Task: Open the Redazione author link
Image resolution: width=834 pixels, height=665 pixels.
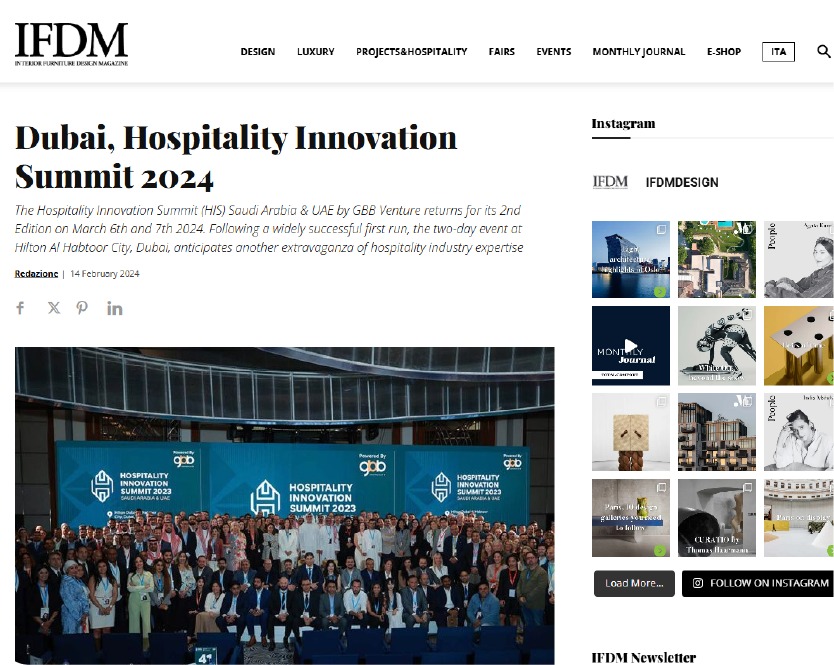Action: pos(36,273)
